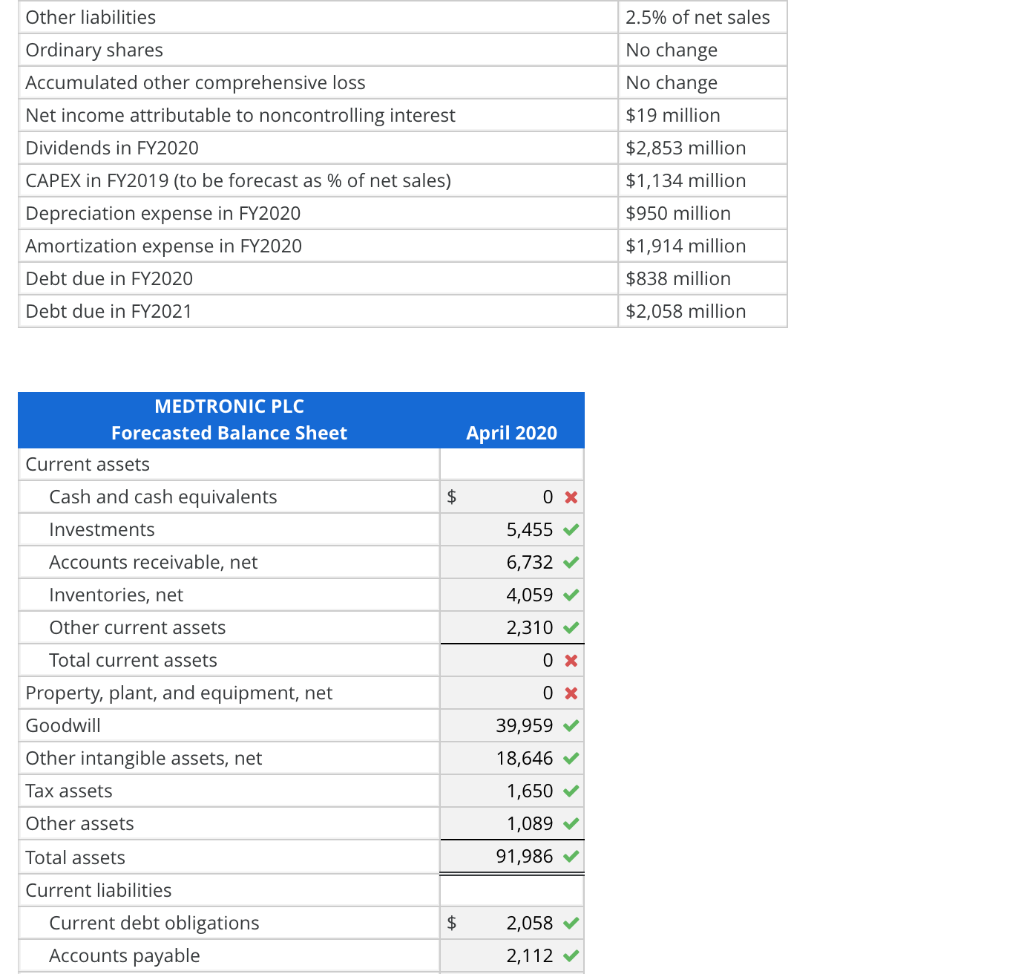
Task: Click the checkmark next to Total assets
Action: (x=571, y=856)
